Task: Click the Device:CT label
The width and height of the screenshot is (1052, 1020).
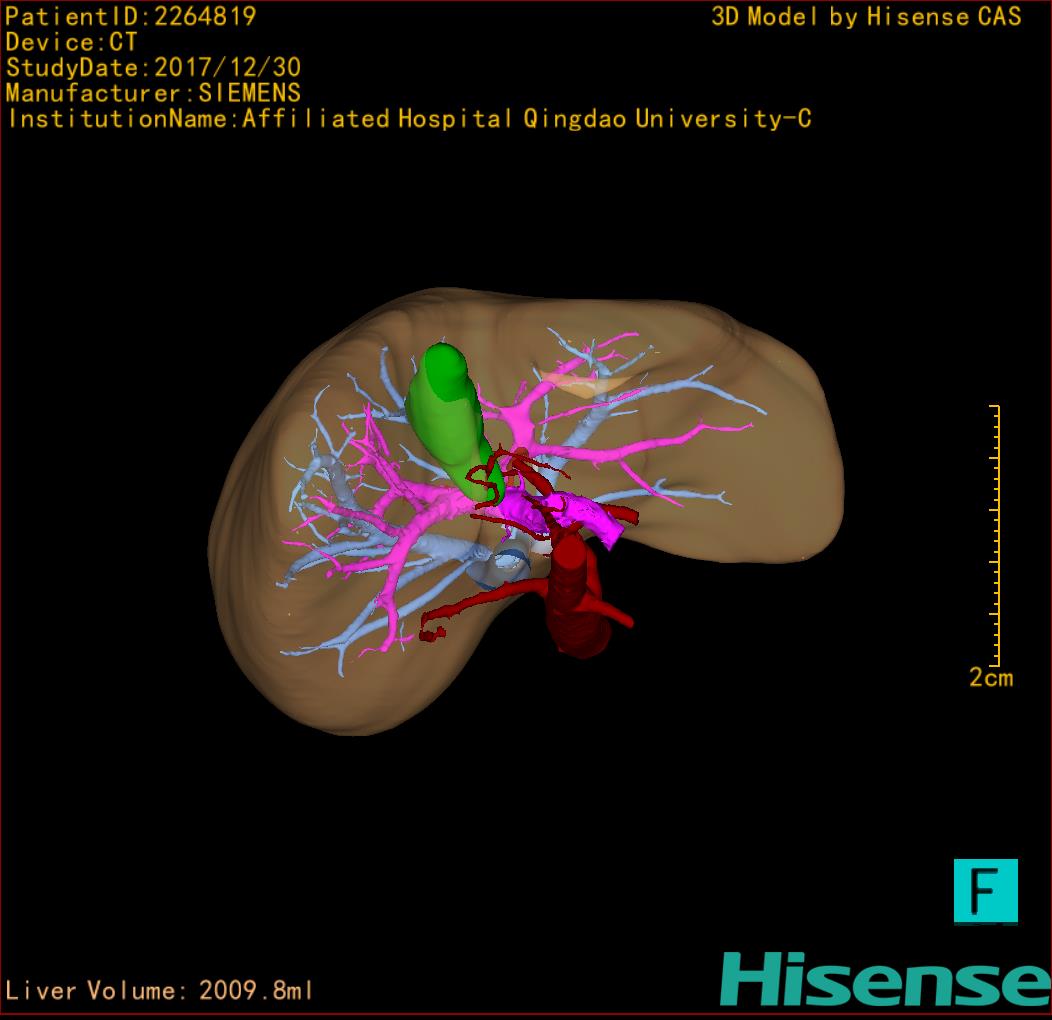Action: [72, 42]
